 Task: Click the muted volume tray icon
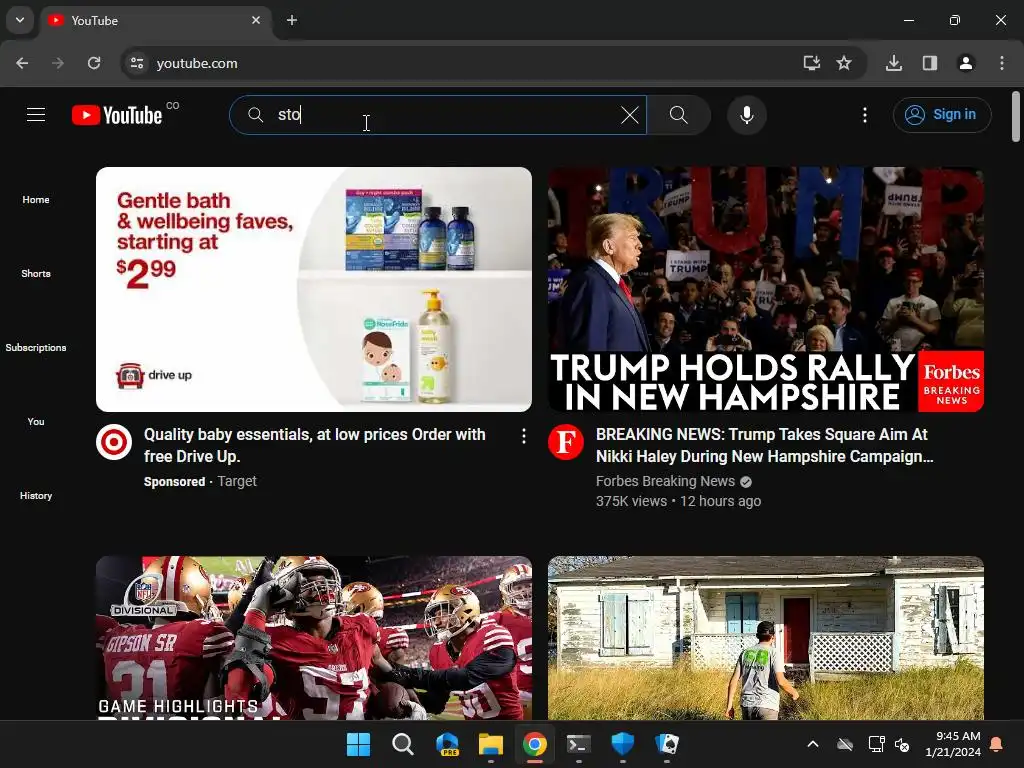902,744
